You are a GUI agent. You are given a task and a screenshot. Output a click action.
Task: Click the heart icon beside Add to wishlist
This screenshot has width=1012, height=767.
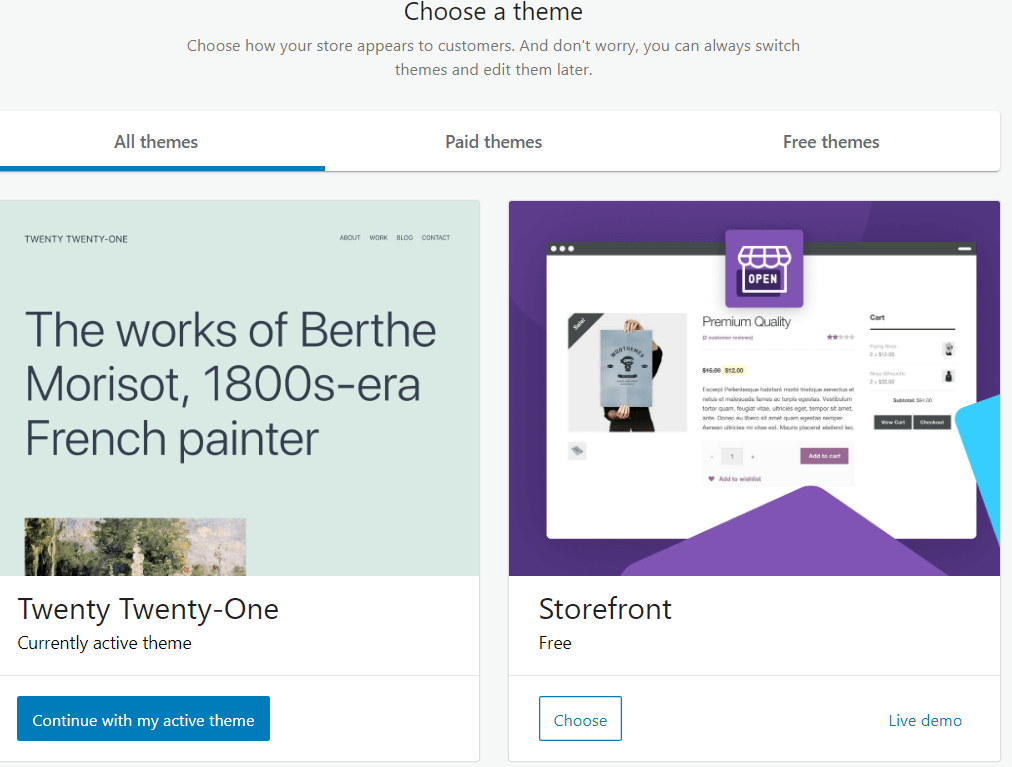(x=712, y=479)
